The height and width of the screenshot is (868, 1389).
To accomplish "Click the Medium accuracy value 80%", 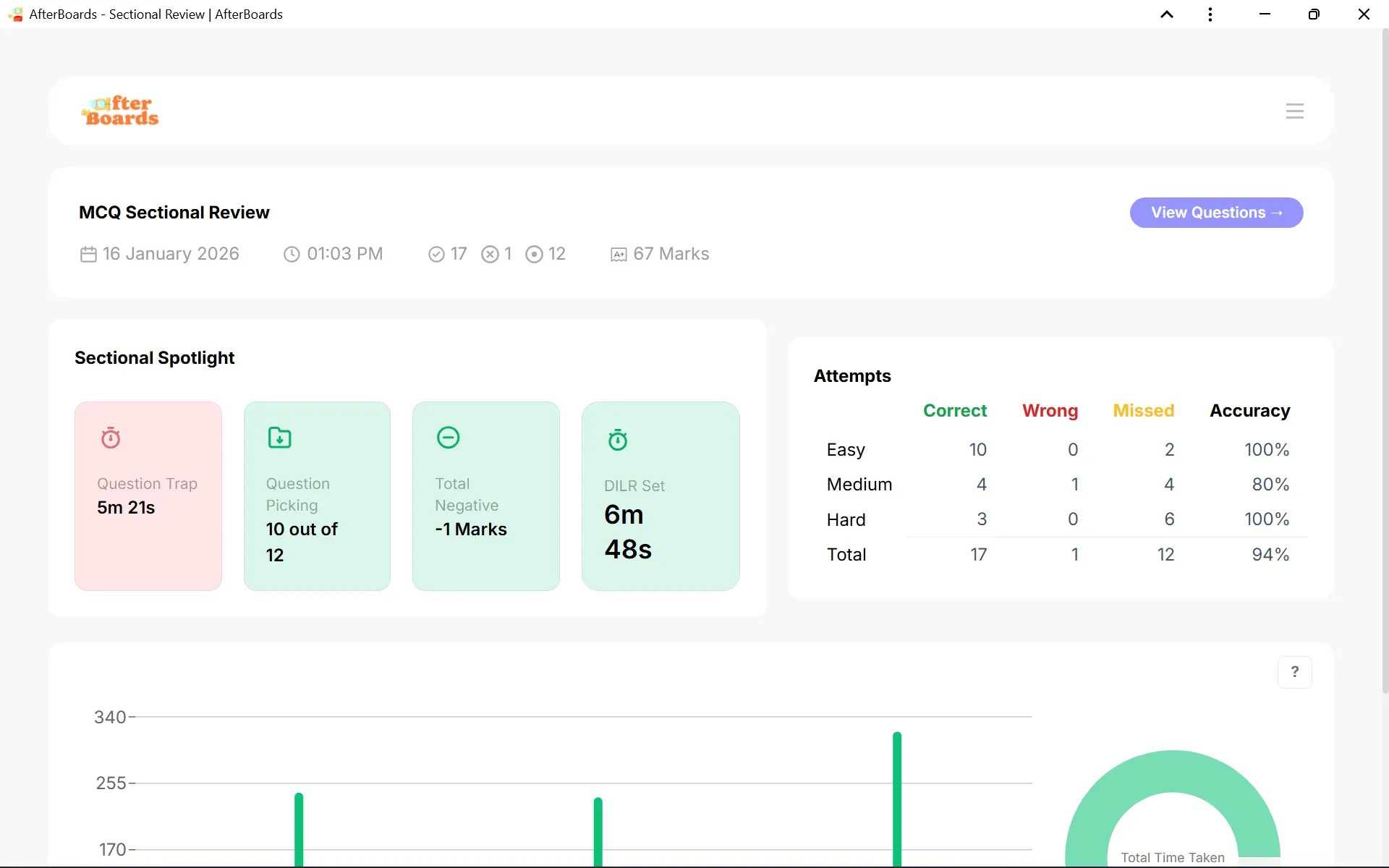I will [1270, 485].
